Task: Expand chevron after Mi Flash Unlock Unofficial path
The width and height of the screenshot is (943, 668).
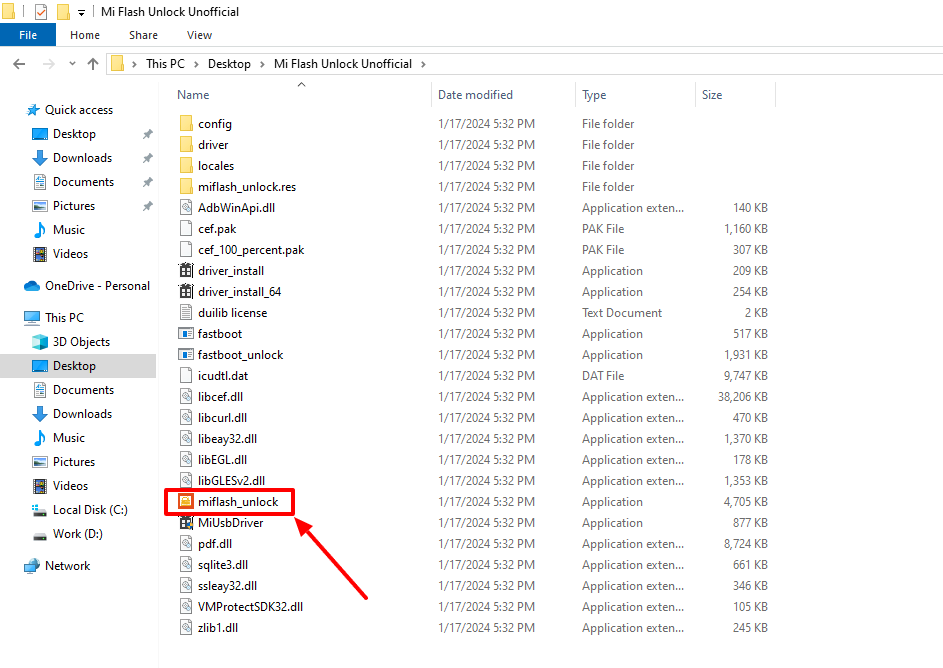Action: click(x=423, y=64)
